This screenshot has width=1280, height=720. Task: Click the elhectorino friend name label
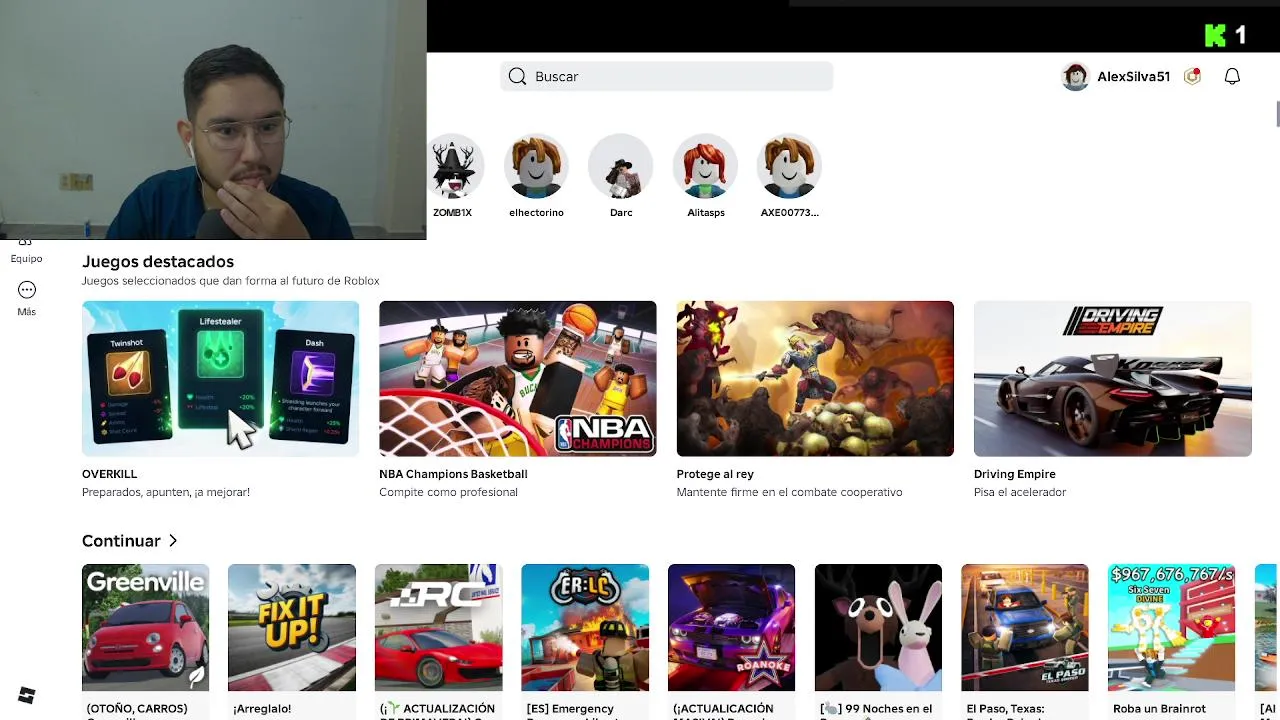536,213
